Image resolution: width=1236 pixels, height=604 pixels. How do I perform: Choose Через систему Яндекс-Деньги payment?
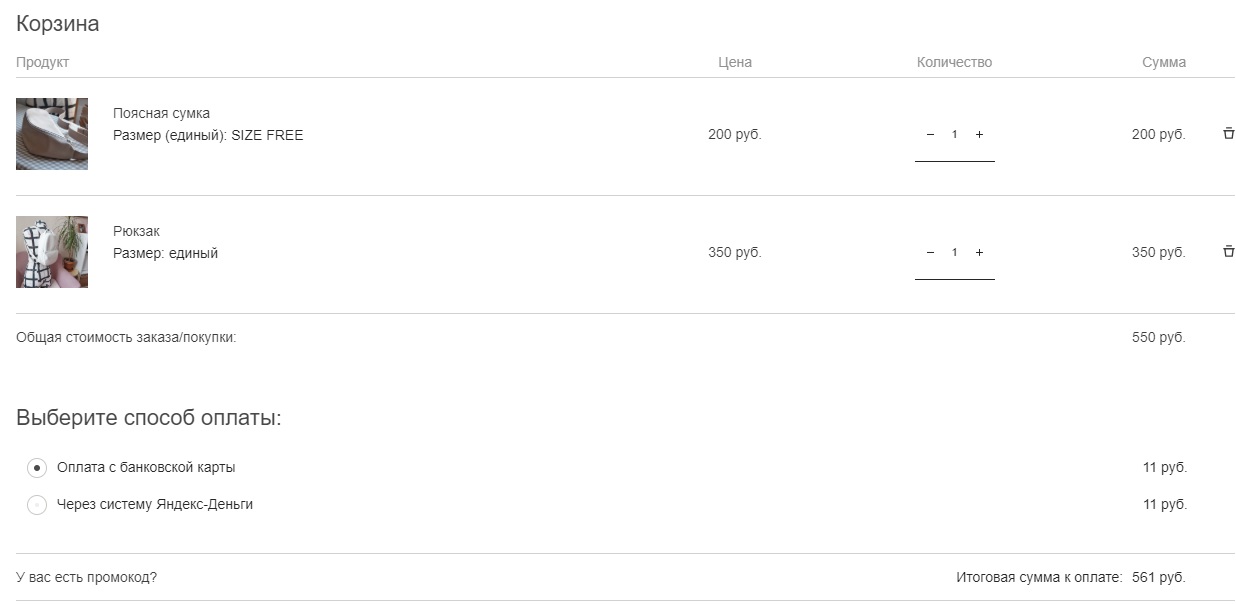click(x=37, y=505)
